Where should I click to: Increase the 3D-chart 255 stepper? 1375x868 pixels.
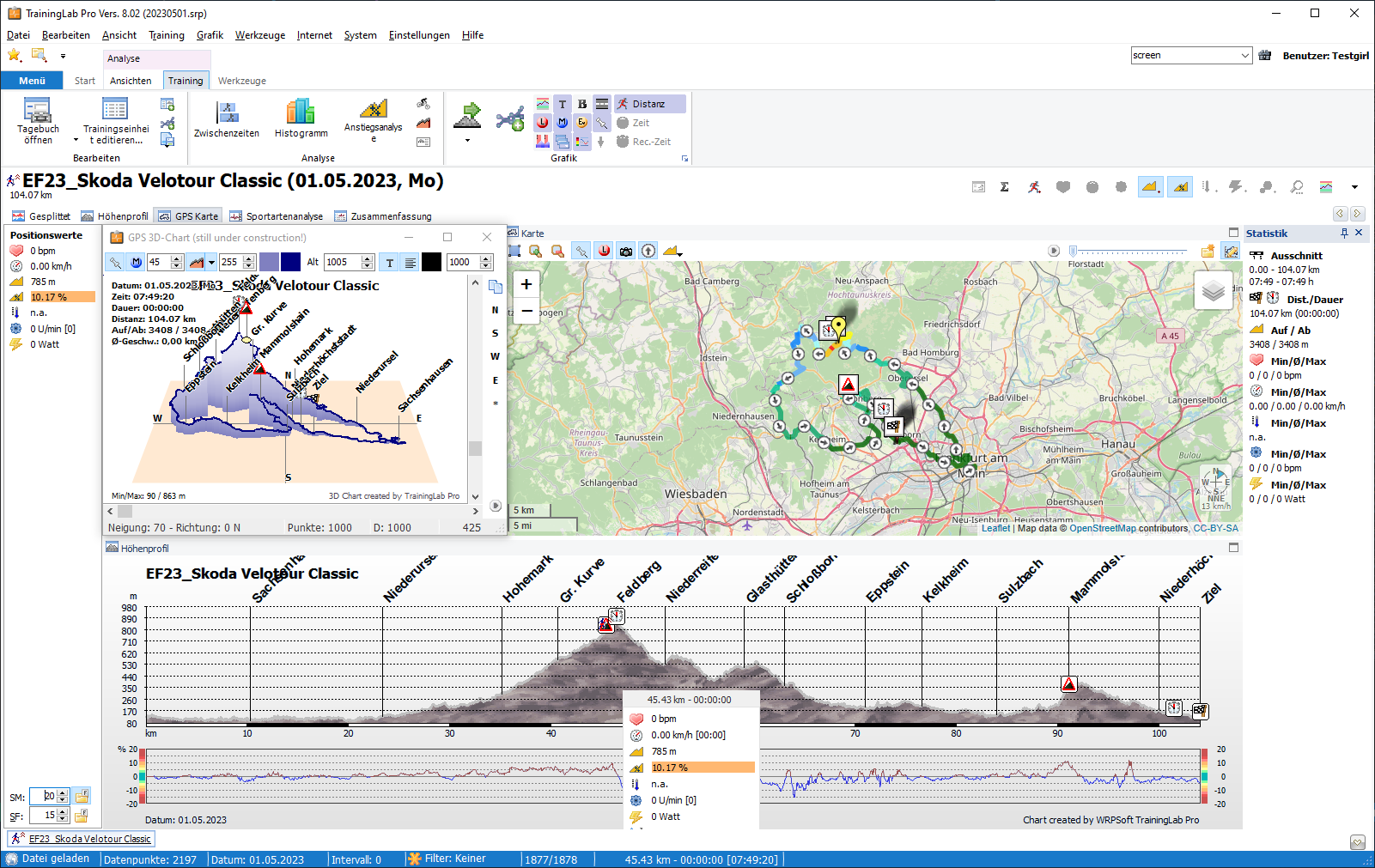249,258
